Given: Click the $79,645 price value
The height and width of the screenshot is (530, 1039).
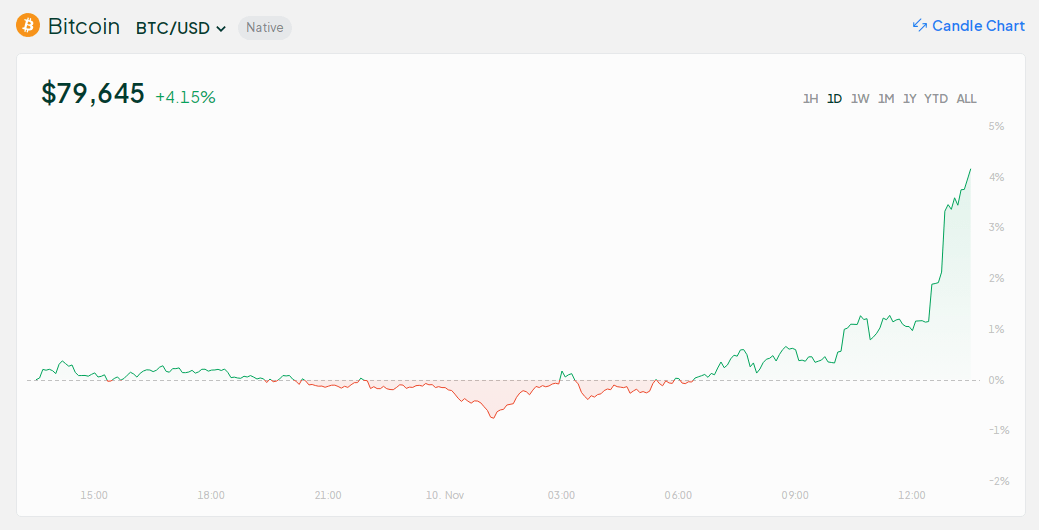Looking at the screenshot, I should [x=93, y=94].
